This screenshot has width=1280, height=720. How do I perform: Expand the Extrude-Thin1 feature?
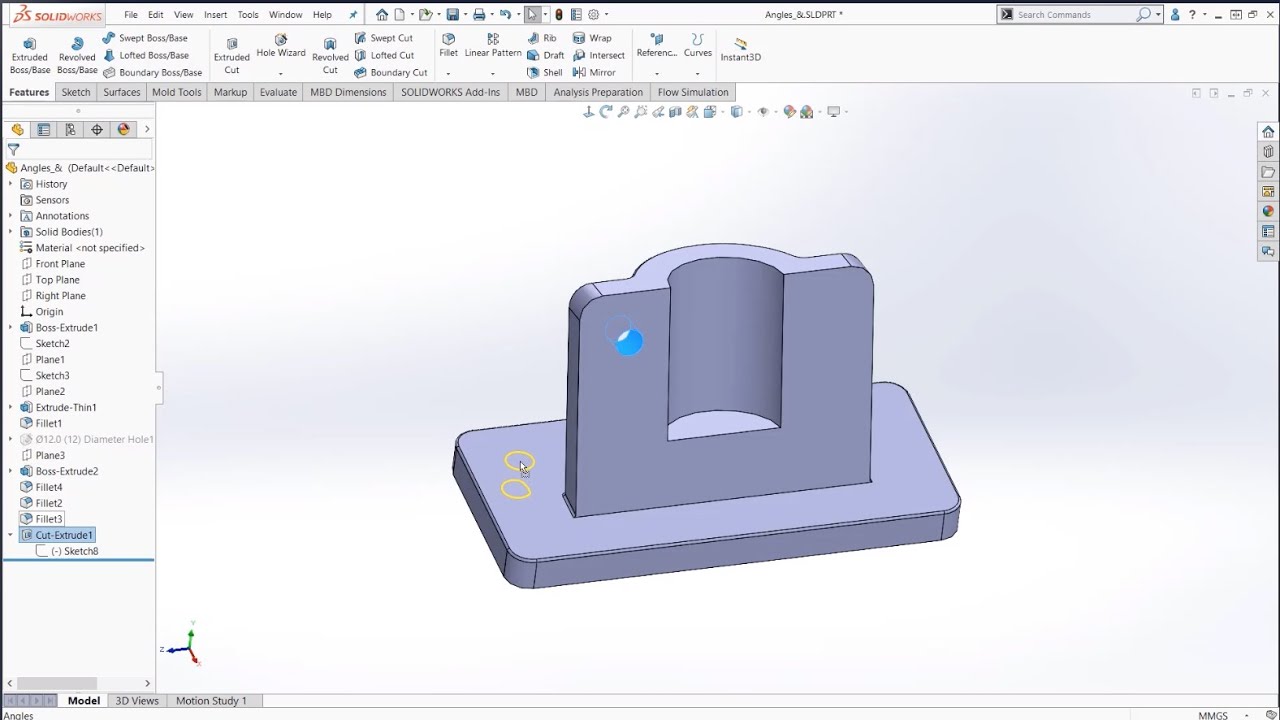point(11,408)
